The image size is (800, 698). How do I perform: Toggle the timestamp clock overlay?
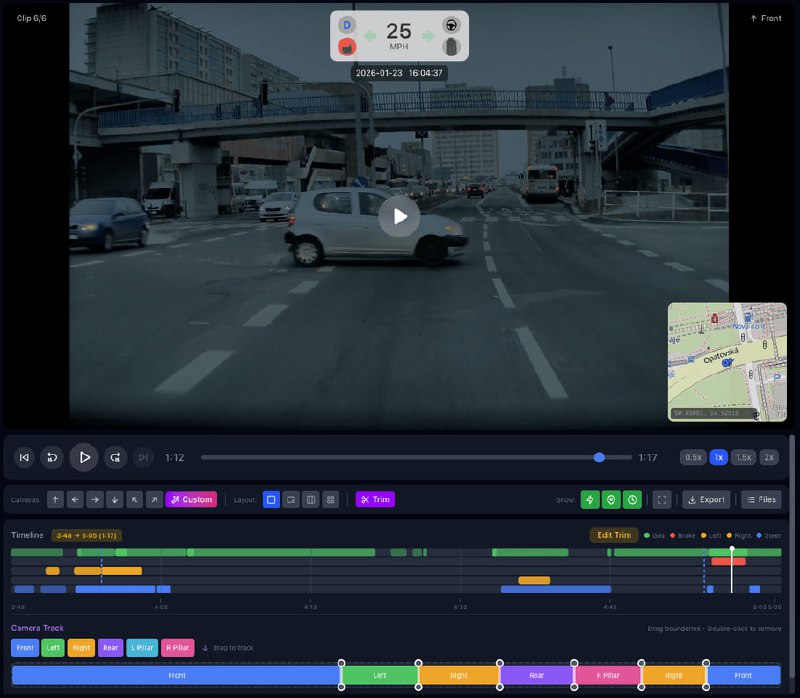[634, 500]
